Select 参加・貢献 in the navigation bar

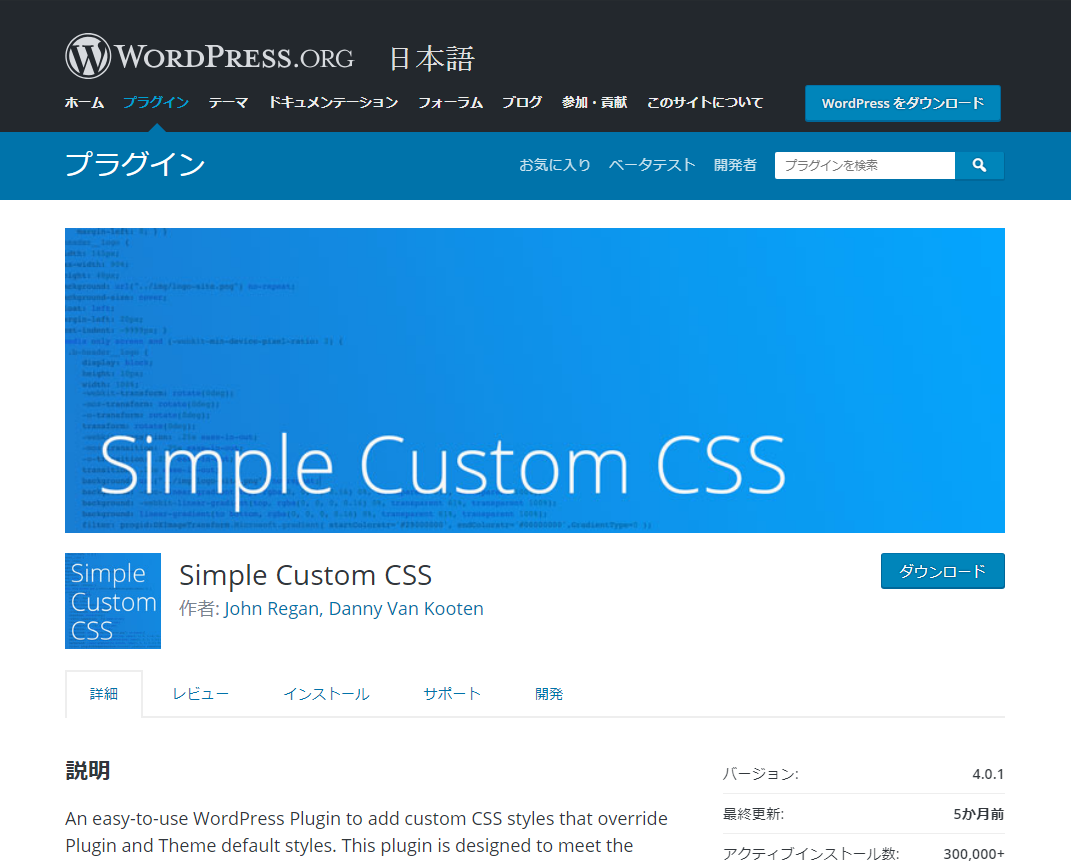tap(594, 102)
